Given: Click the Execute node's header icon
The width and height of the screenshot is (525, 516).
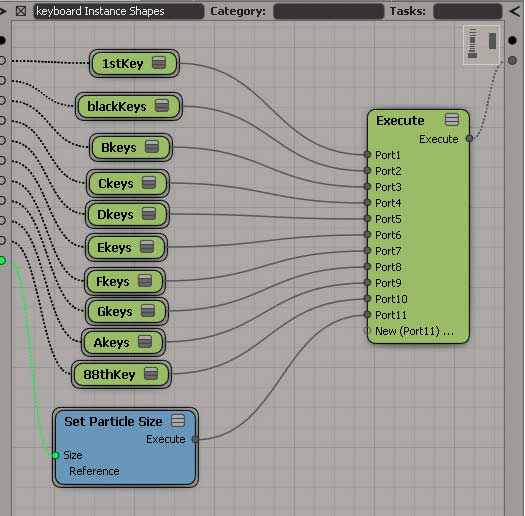Looking at the screenshot, I should 452,120.
